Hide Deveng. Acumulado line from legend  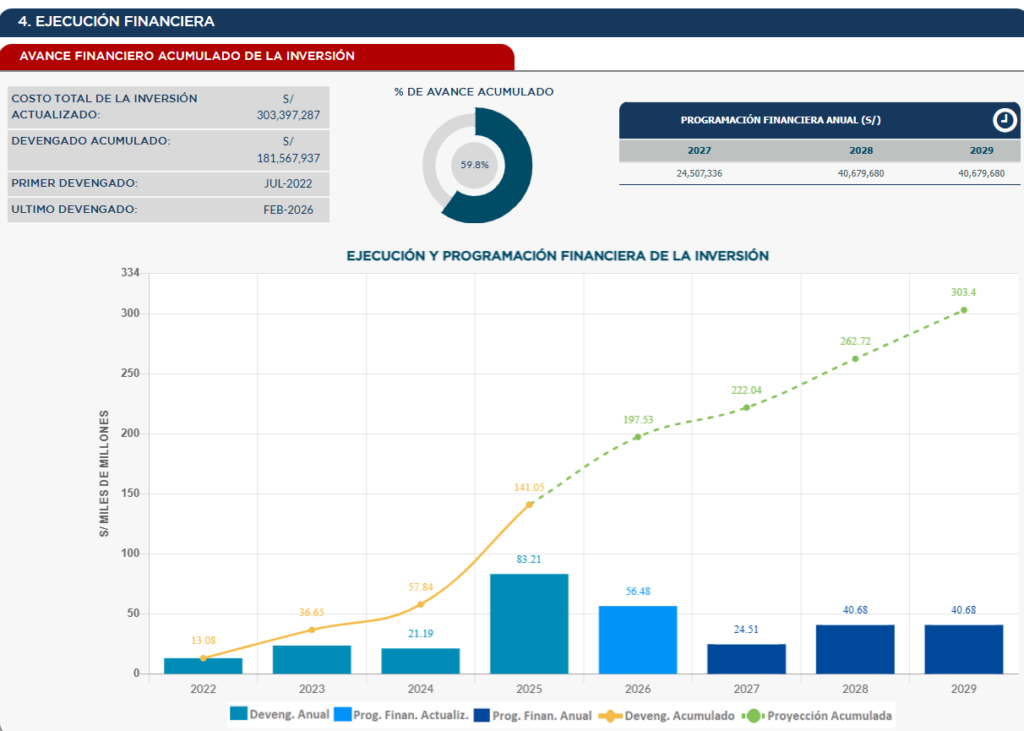click(666, 715)
